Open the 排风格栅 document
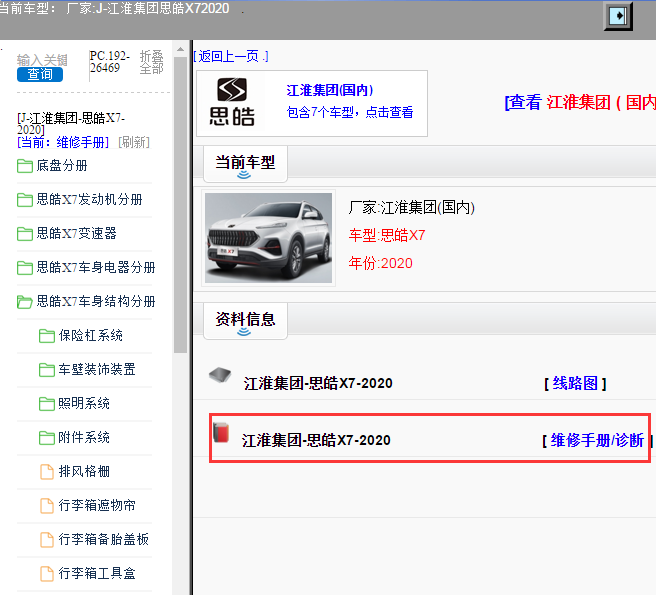 click(84, 472)
